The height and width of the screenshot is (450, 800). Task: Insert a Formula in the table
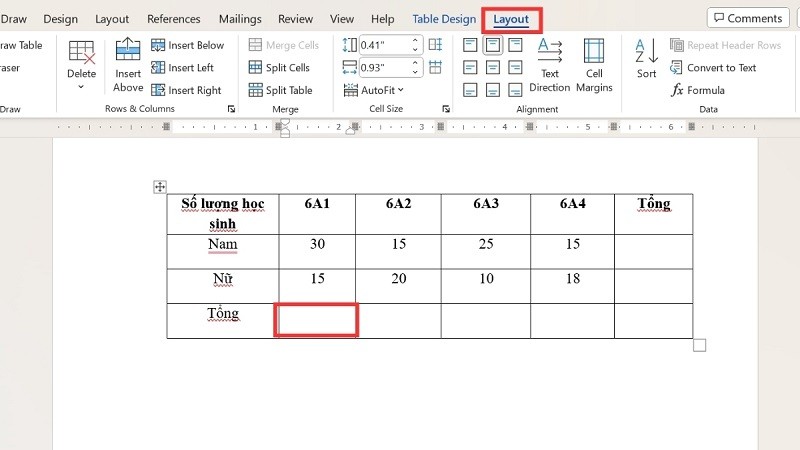pyautogui.click(x=698, y=90)
